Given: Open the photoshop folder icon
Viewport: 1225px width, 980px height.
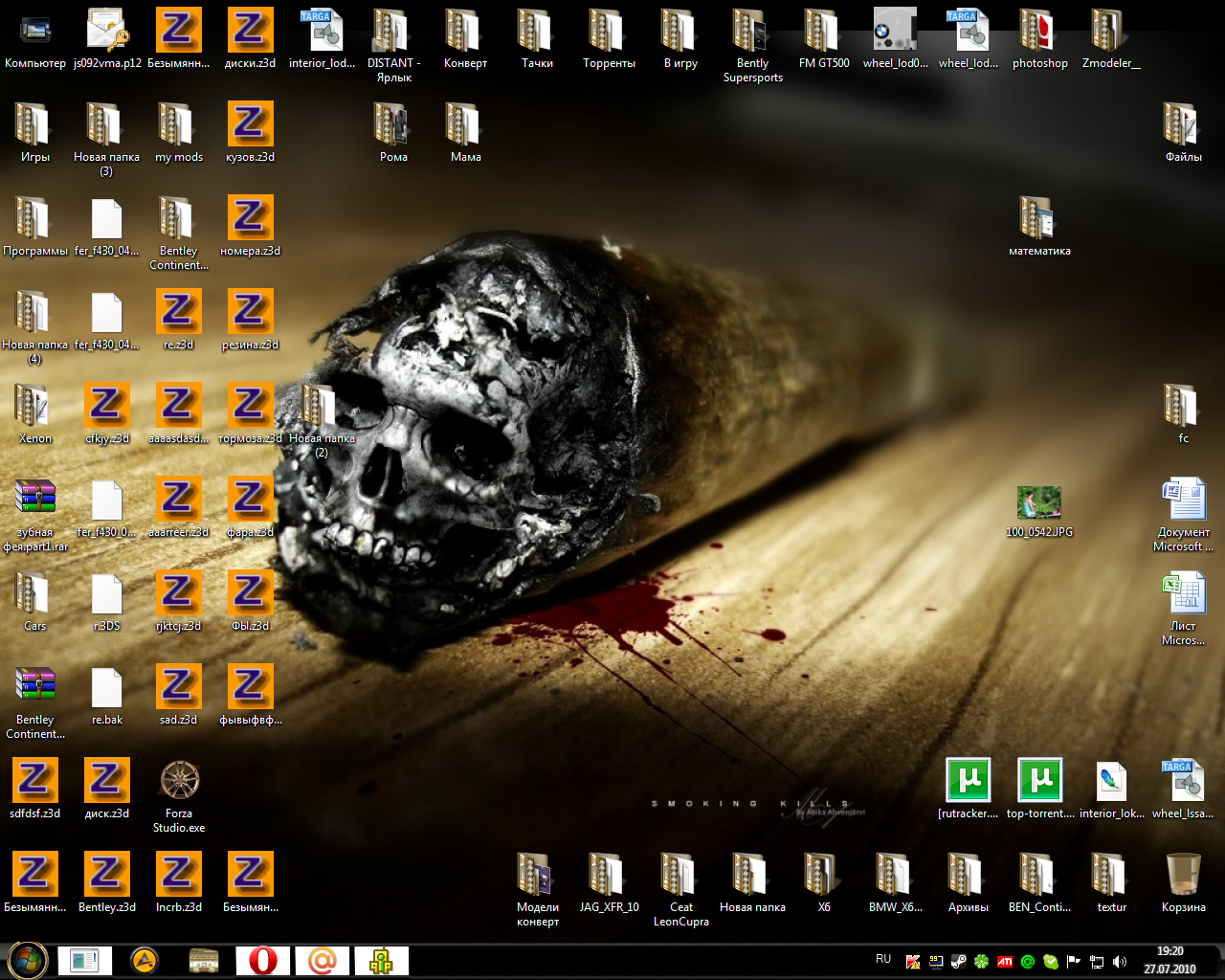Looking at the screenshot, I should click(1039, 40).
